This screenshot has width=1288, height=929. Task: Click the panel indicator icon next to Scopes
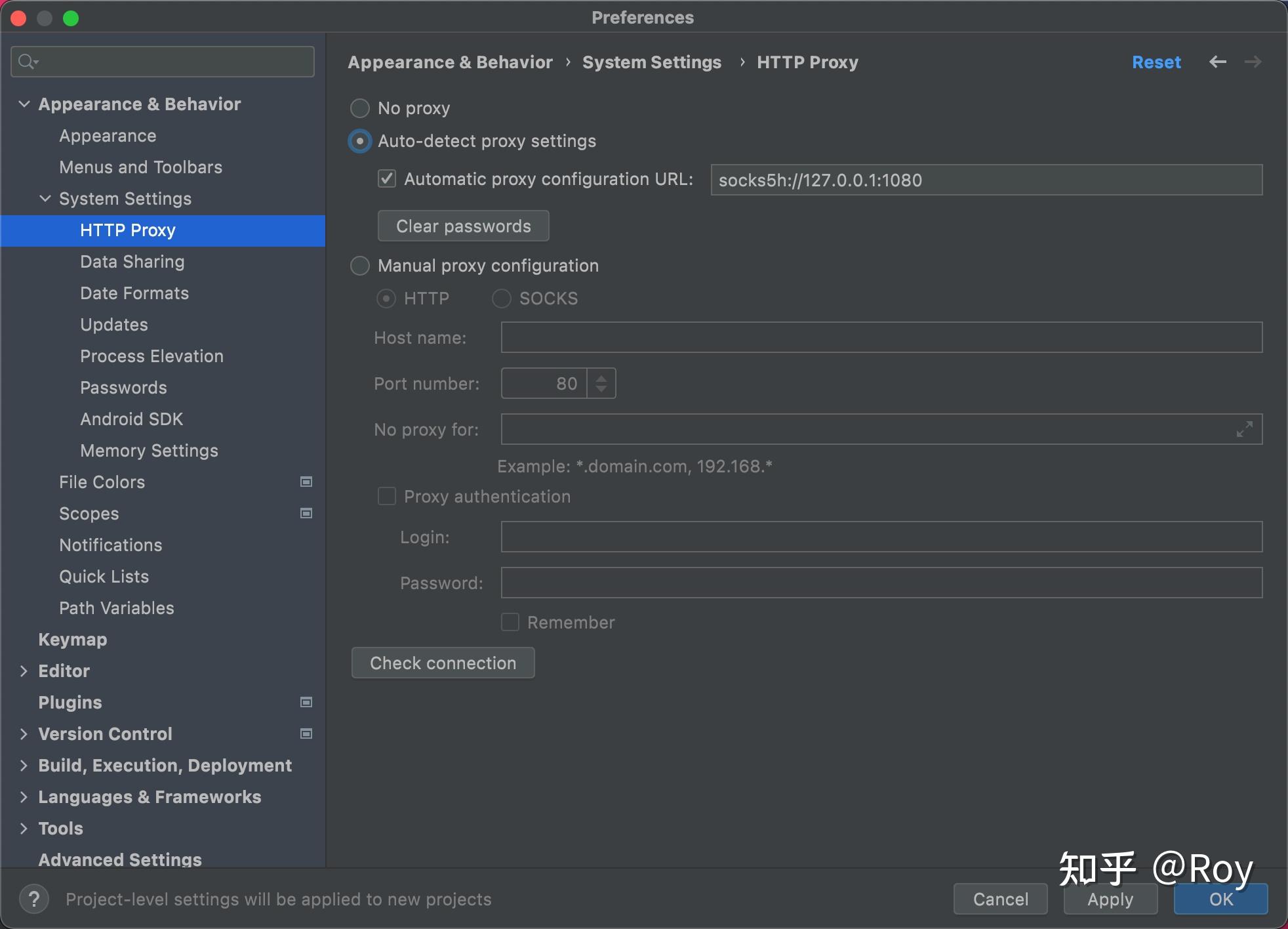point(306,513)
